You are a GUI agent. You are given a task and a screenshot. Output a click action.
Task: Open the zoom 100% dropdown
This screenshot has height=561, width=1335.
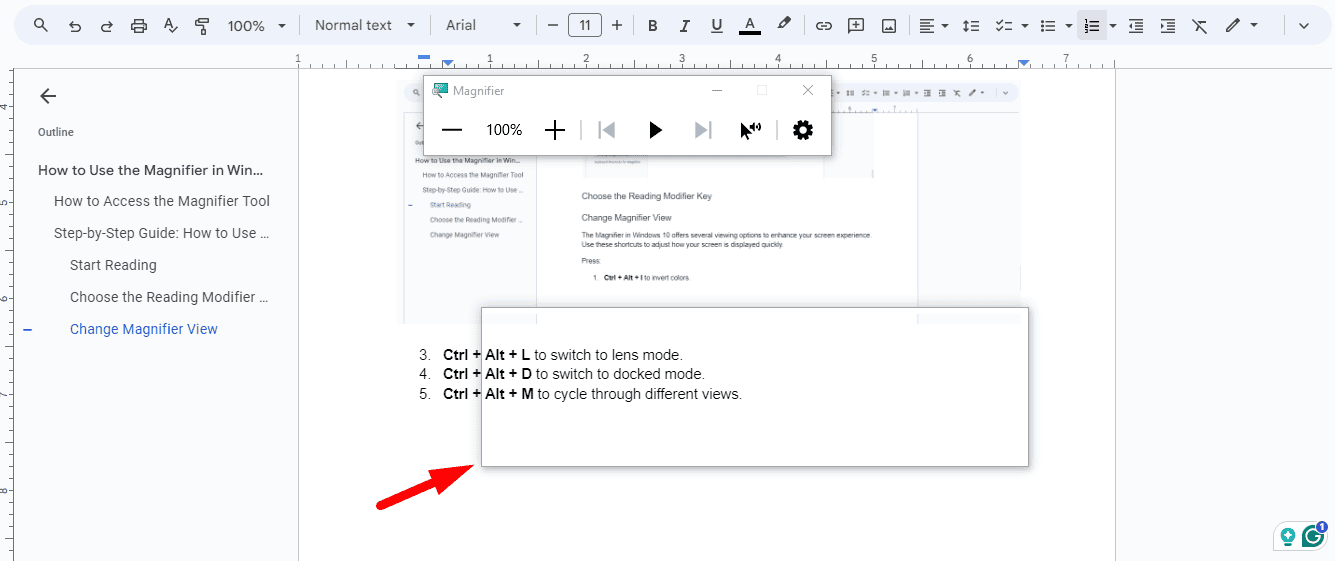(256, 26)
